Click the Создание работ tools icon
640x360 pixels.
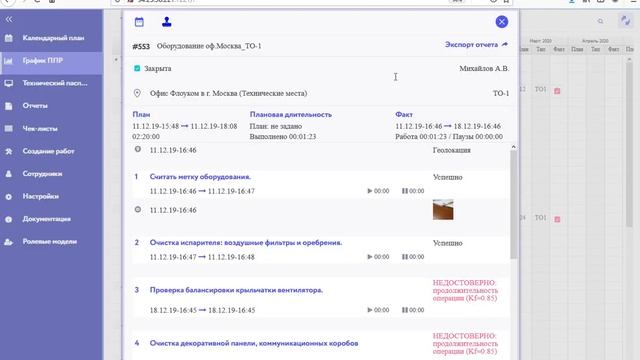9,151
